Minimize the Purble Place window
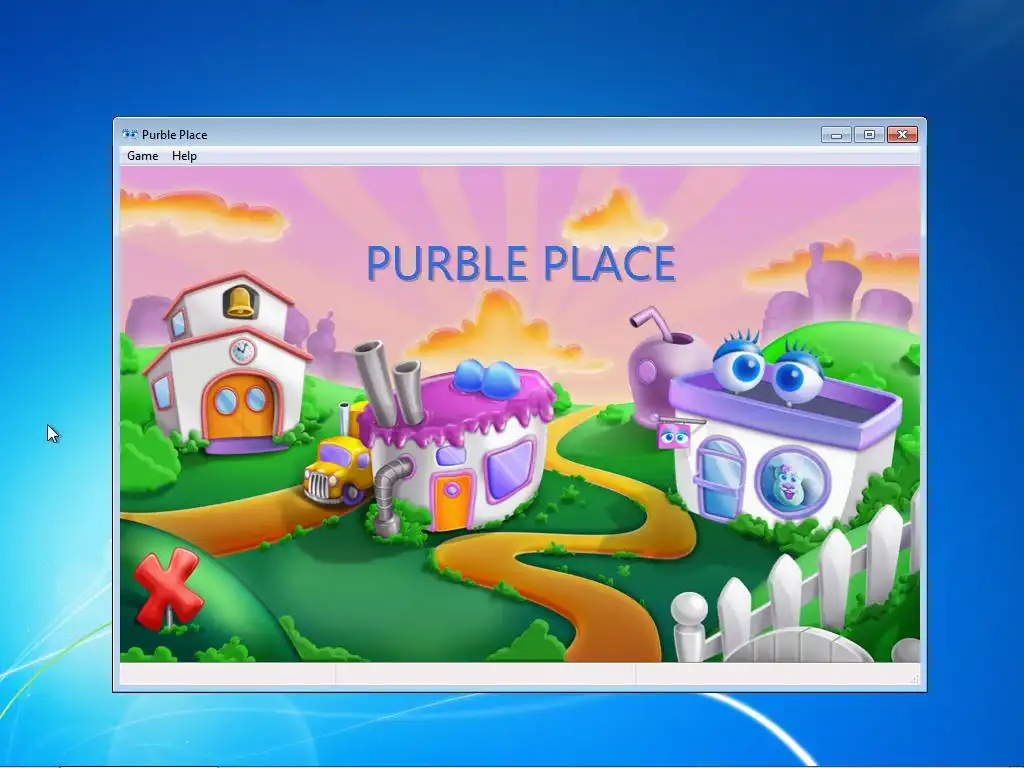Viewport: 1024px width, 768px height. 836,135
